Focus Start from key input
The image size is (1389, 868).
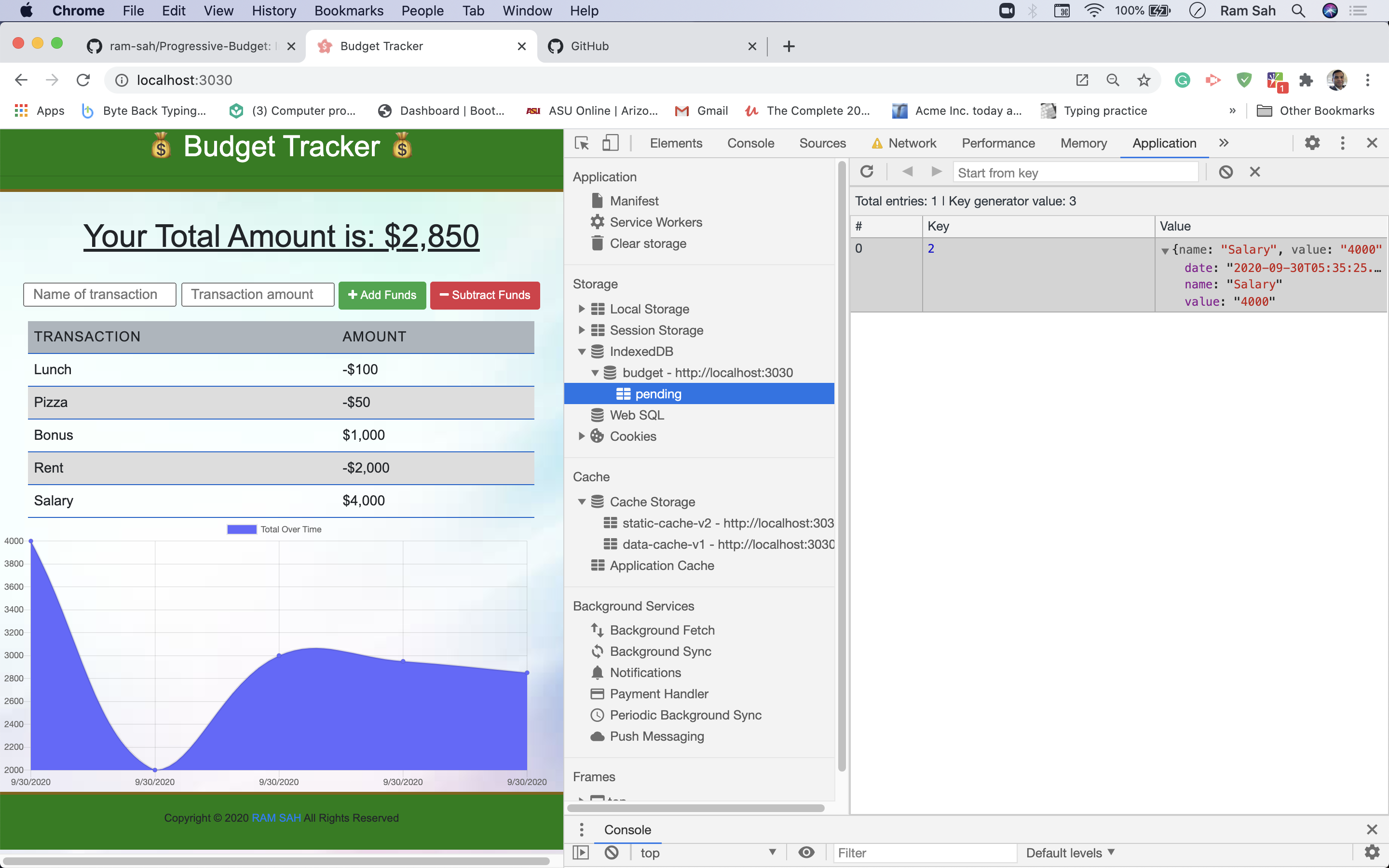coord(1076,172)
